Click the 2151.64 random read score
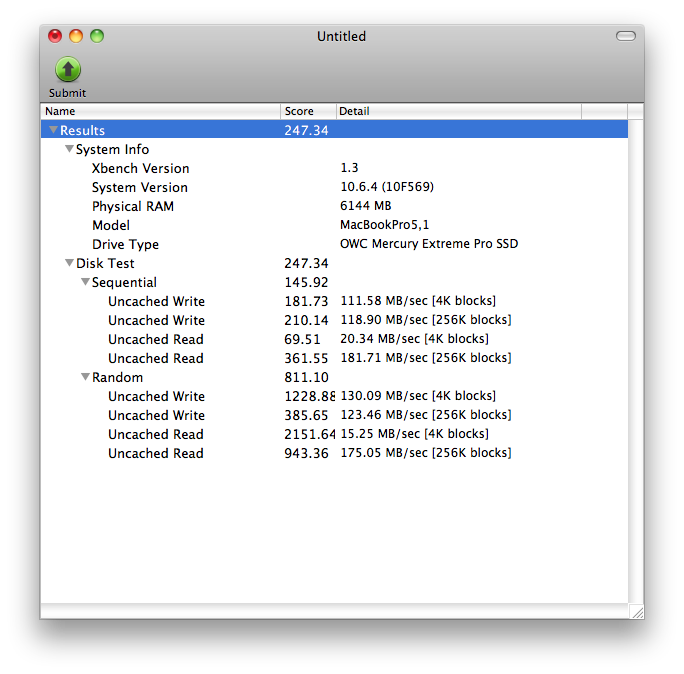Image resolution: width=684 pixels, height=674 pixels. [x=309, y=434]
